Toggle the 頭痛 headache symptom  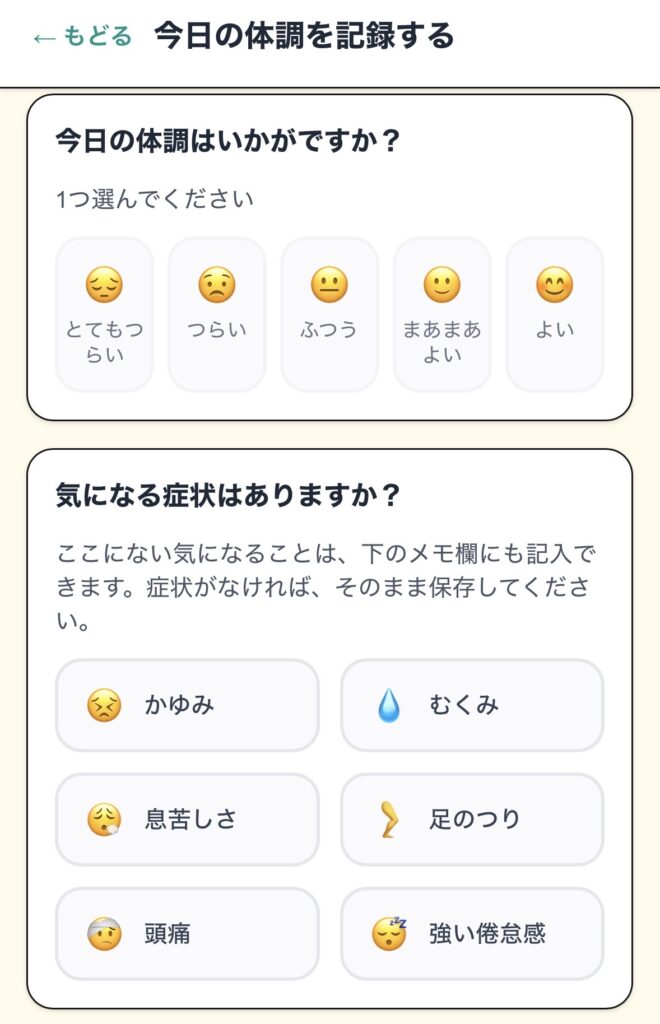[x=187, y=934]
